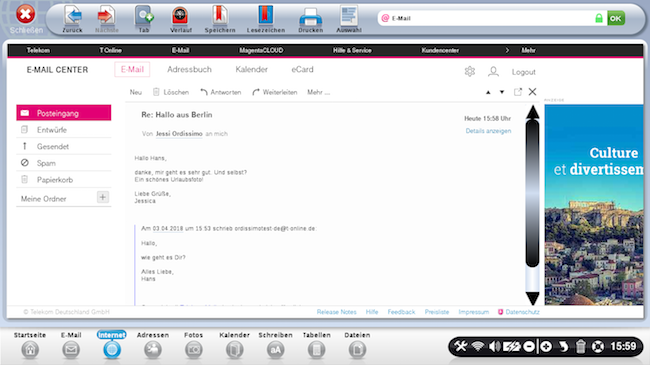Open Startseite home icon in bottom dock
650x365 pixels.
coord(30,350)
